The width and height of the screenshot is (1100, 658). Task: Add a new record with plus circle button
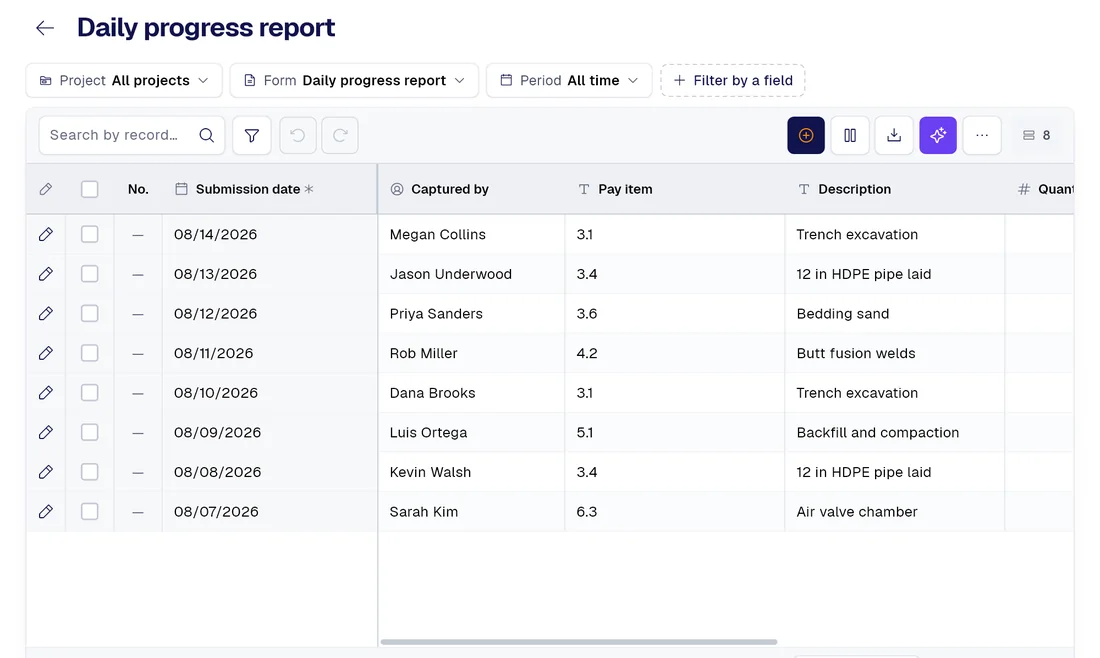(x=806, y=135)
